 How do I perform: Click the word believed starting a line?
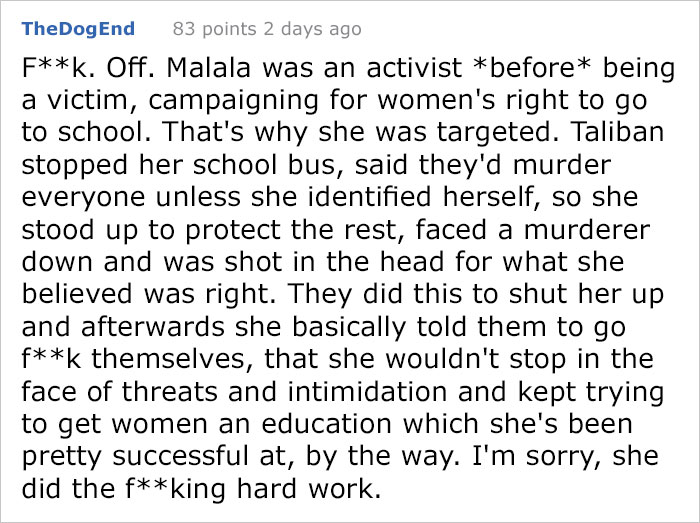click(77, 294)
